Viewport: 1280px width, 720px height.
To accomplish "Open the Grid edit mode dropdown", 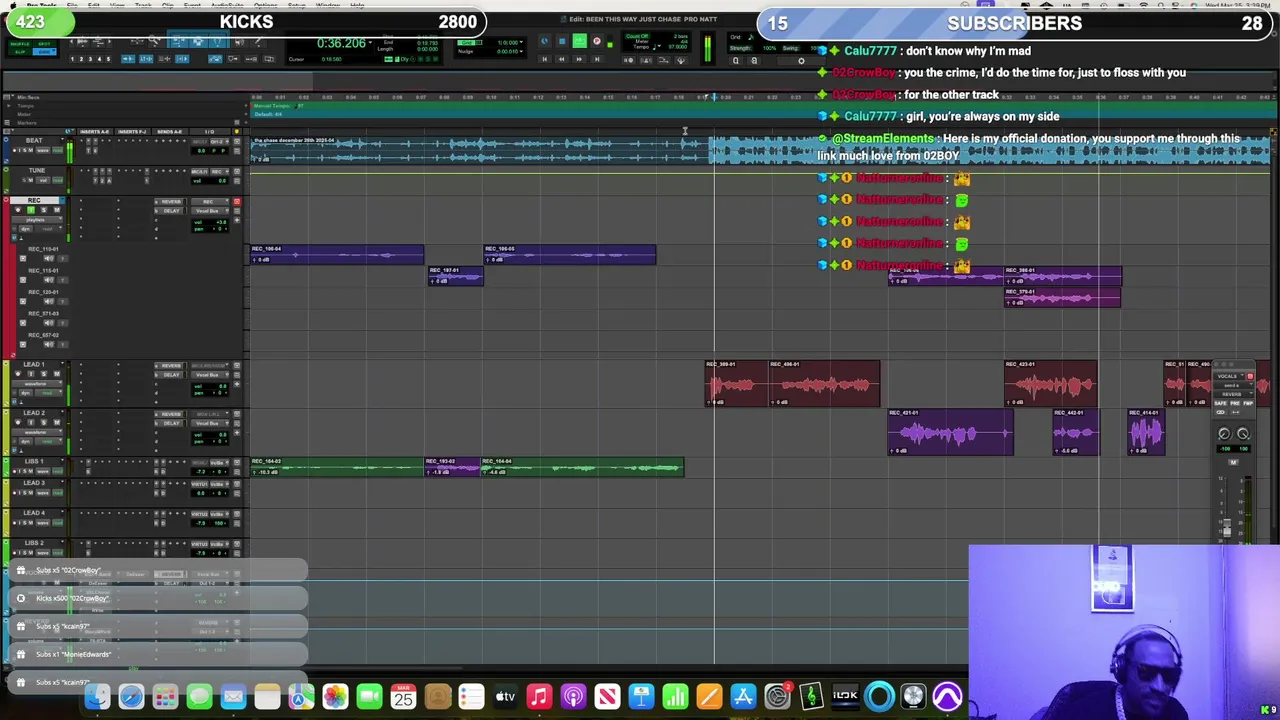I will point(54,50).
